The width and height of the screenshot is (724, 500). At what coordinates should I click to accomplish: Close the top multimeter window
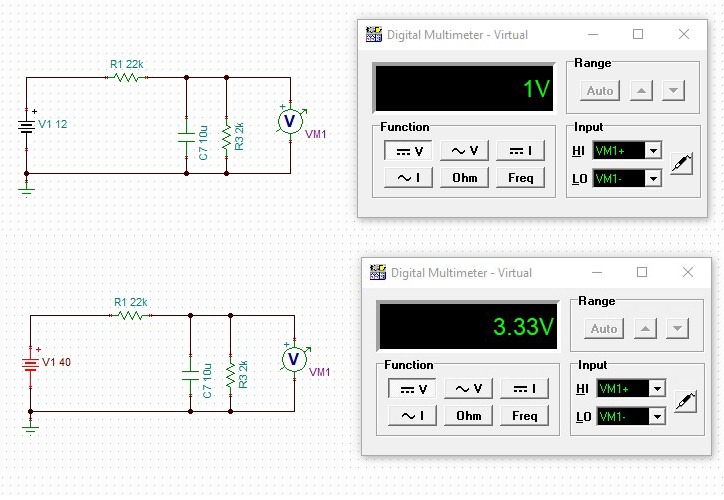tap(684, 34)
